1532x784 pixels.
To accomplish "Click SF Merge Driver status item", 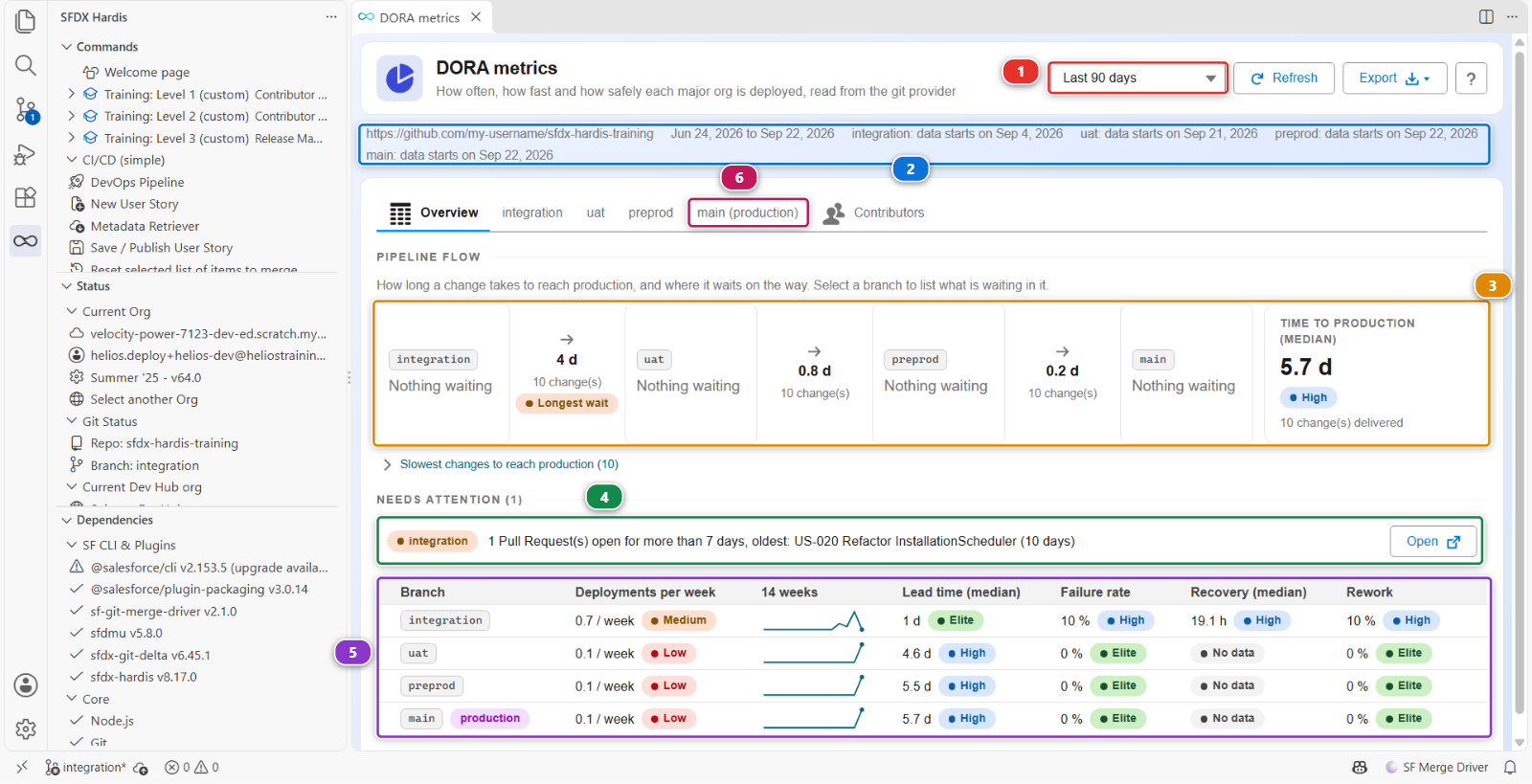I will click(x=1436, y=767).
